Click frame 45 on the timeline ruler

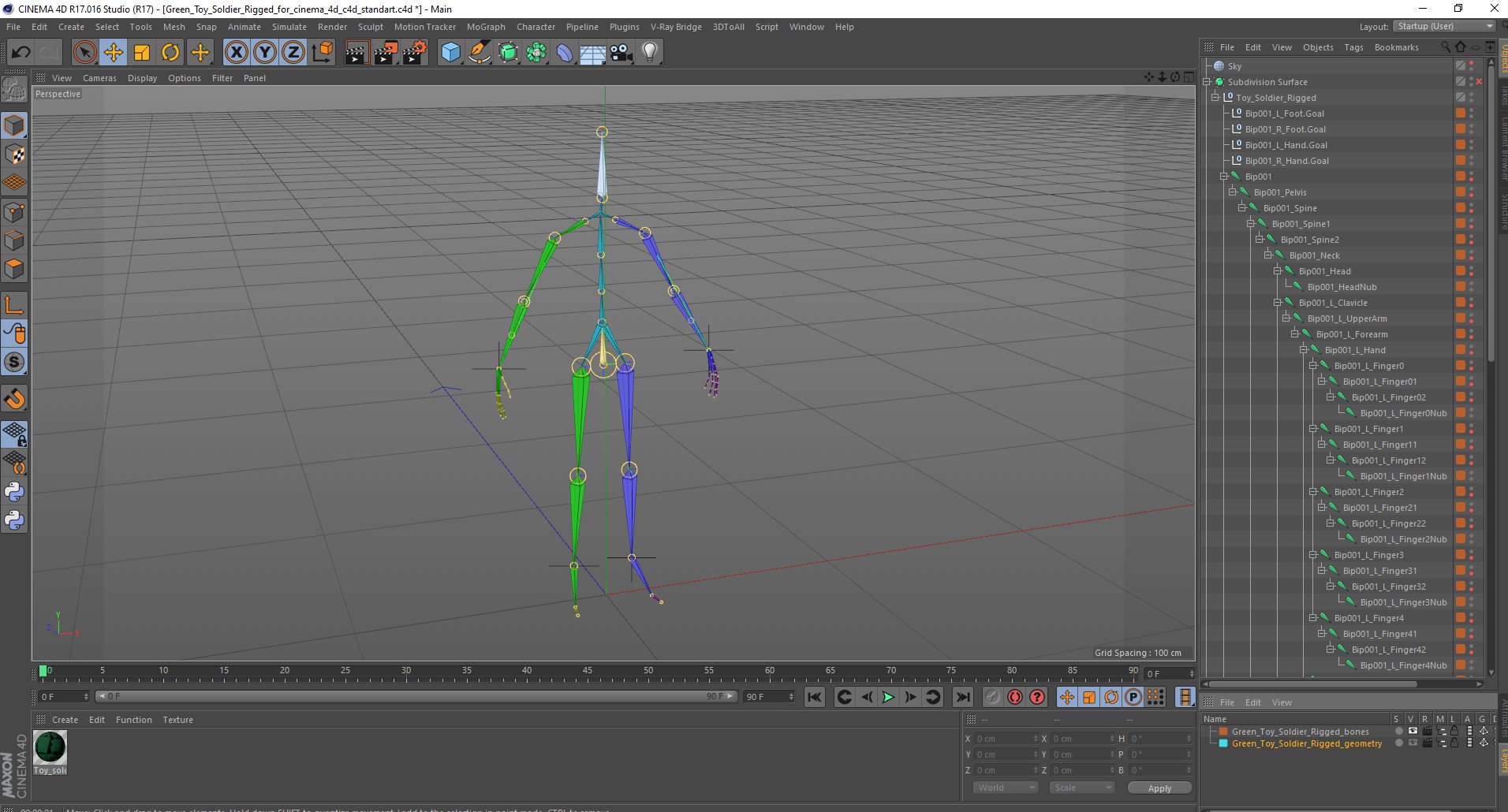(x=588, y=671)
